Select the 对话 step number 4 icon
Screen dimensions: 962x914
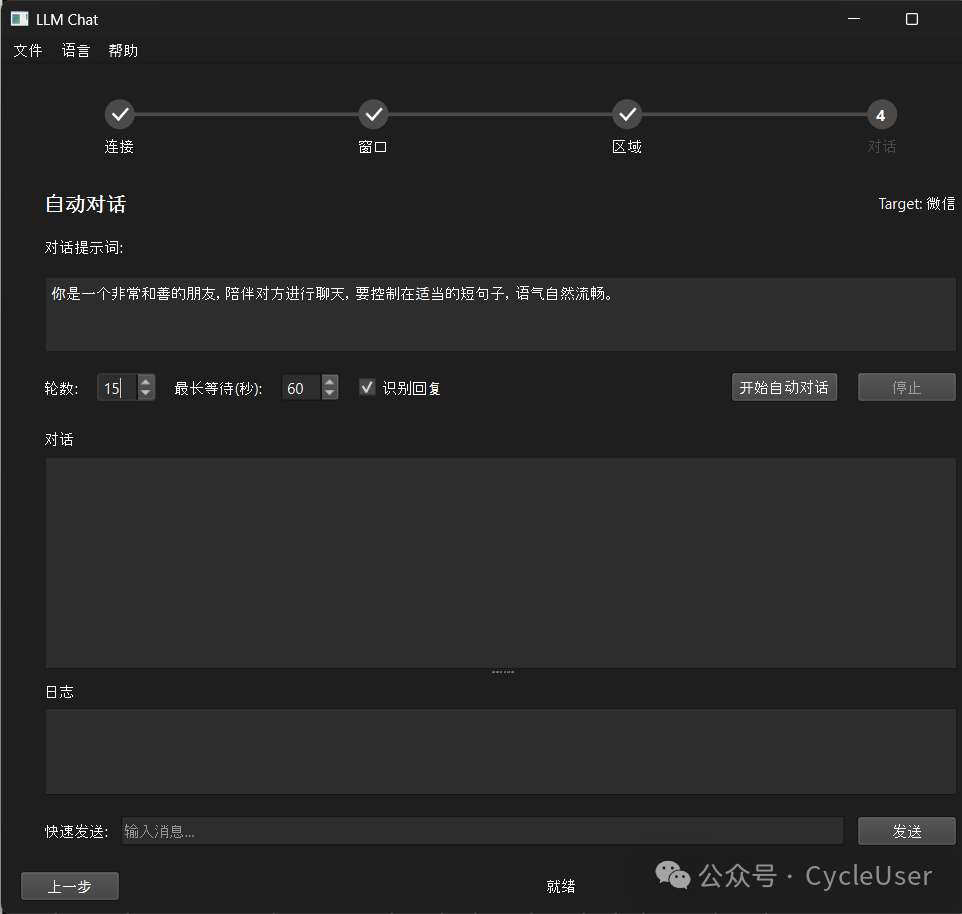coord(881,114)
